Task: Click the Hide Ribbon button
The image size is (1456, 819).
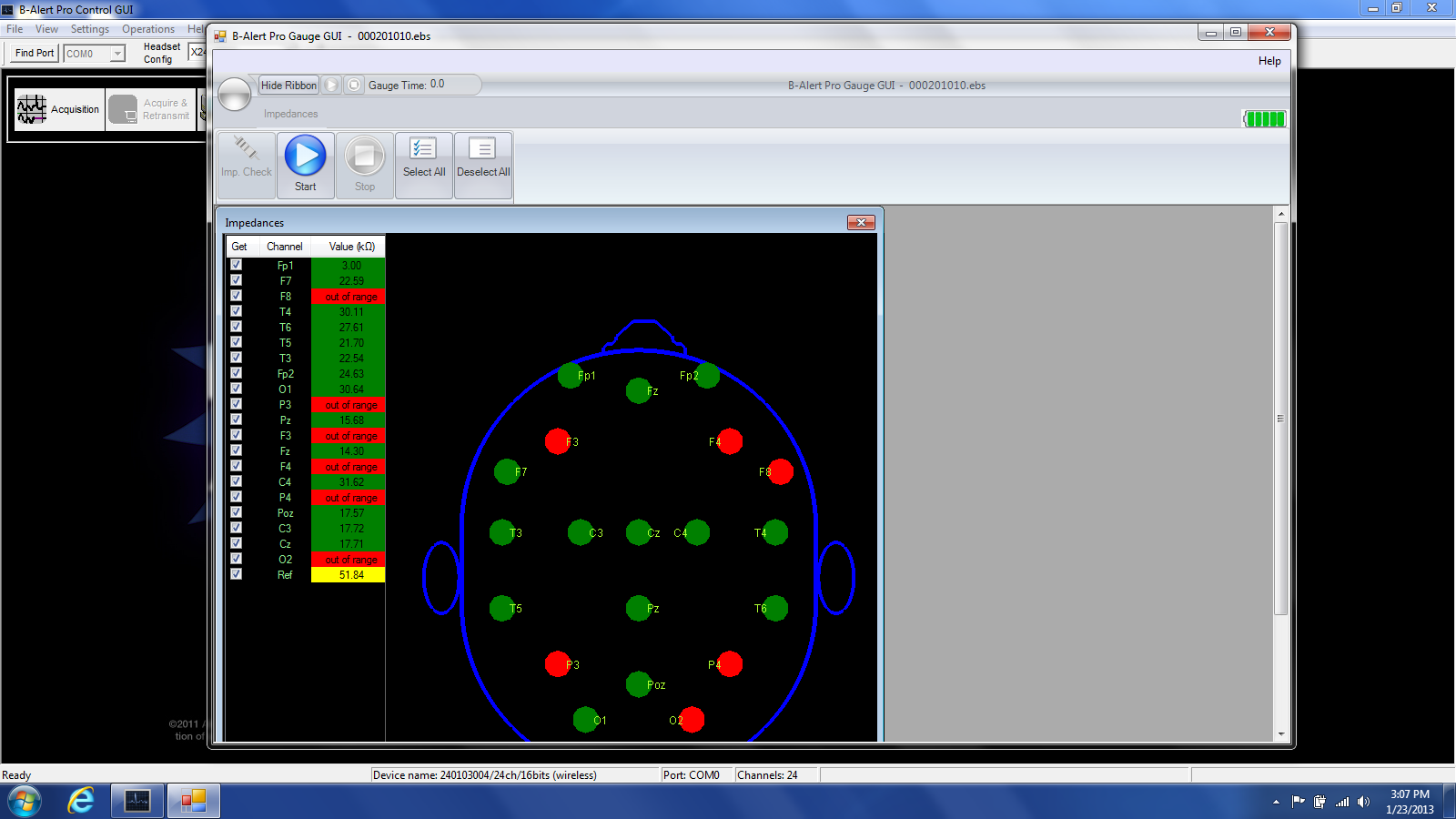Action: point(288,85)
